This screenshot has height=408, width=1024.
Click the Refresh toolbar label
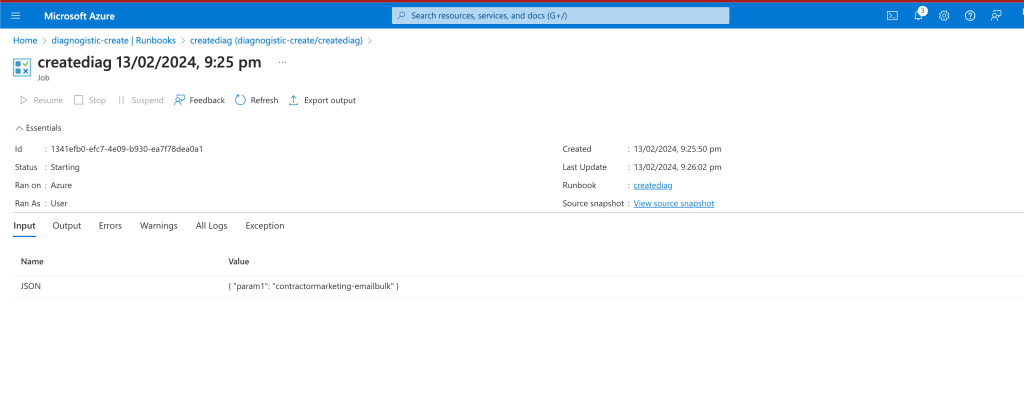(x=264, y=101)
